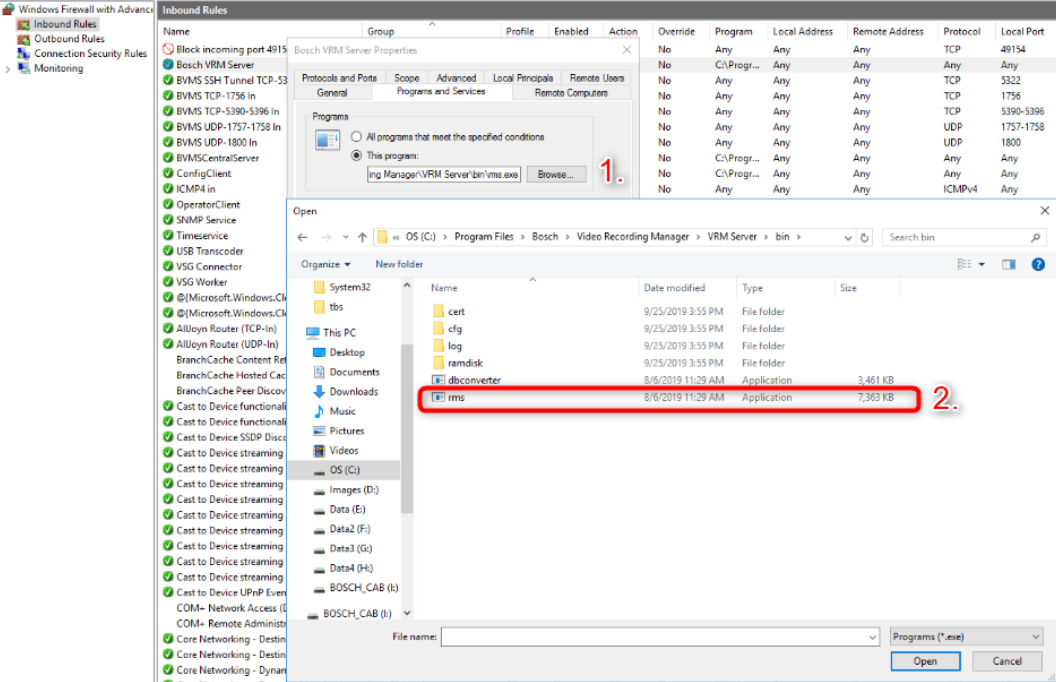
Task: Click the blocked icon of port 4915 rule
Action: tap(168, 49)
